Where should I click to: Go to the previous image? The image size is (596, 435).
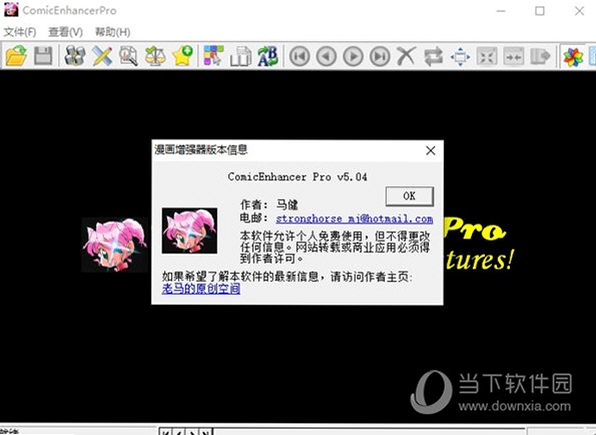tap(326, 56)
